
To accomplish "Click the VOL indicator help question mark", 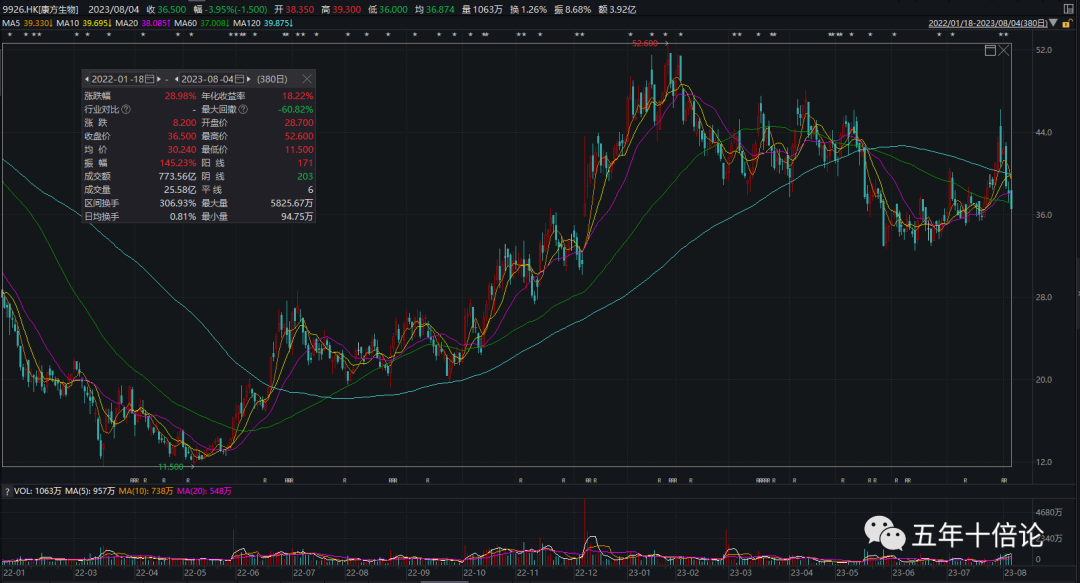I will tap(5, 491).
